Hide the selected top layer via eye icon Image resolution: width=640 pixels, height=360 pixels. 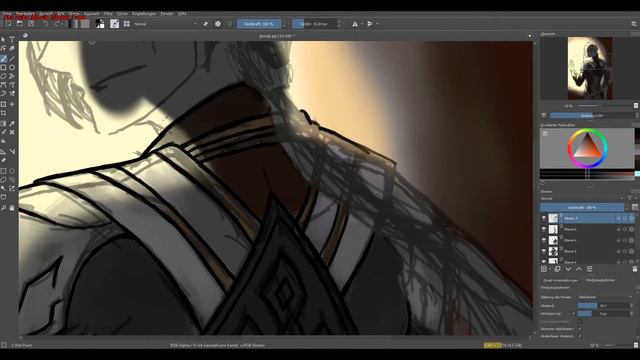(x=544, y=218)
